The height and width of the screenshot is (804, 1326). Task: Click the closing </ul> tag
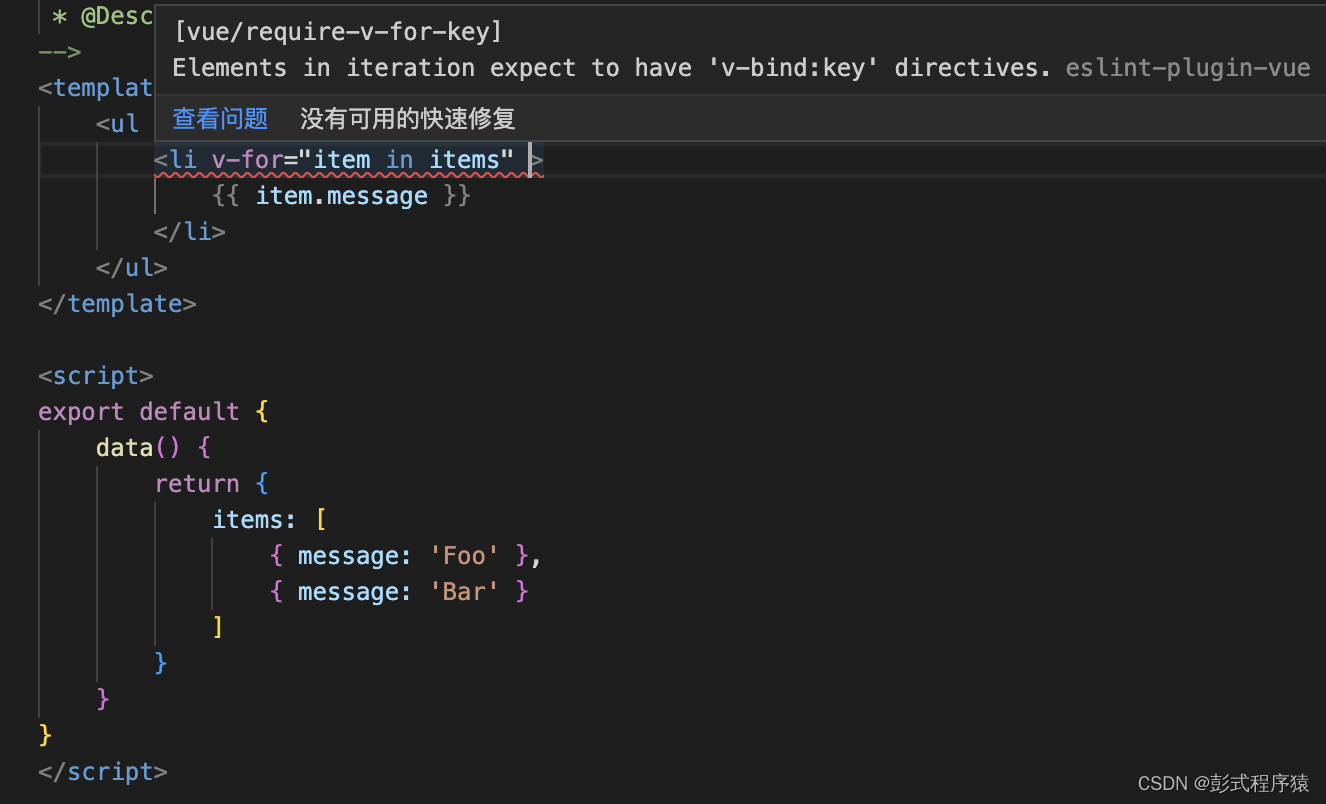click(x=131, y=268)
